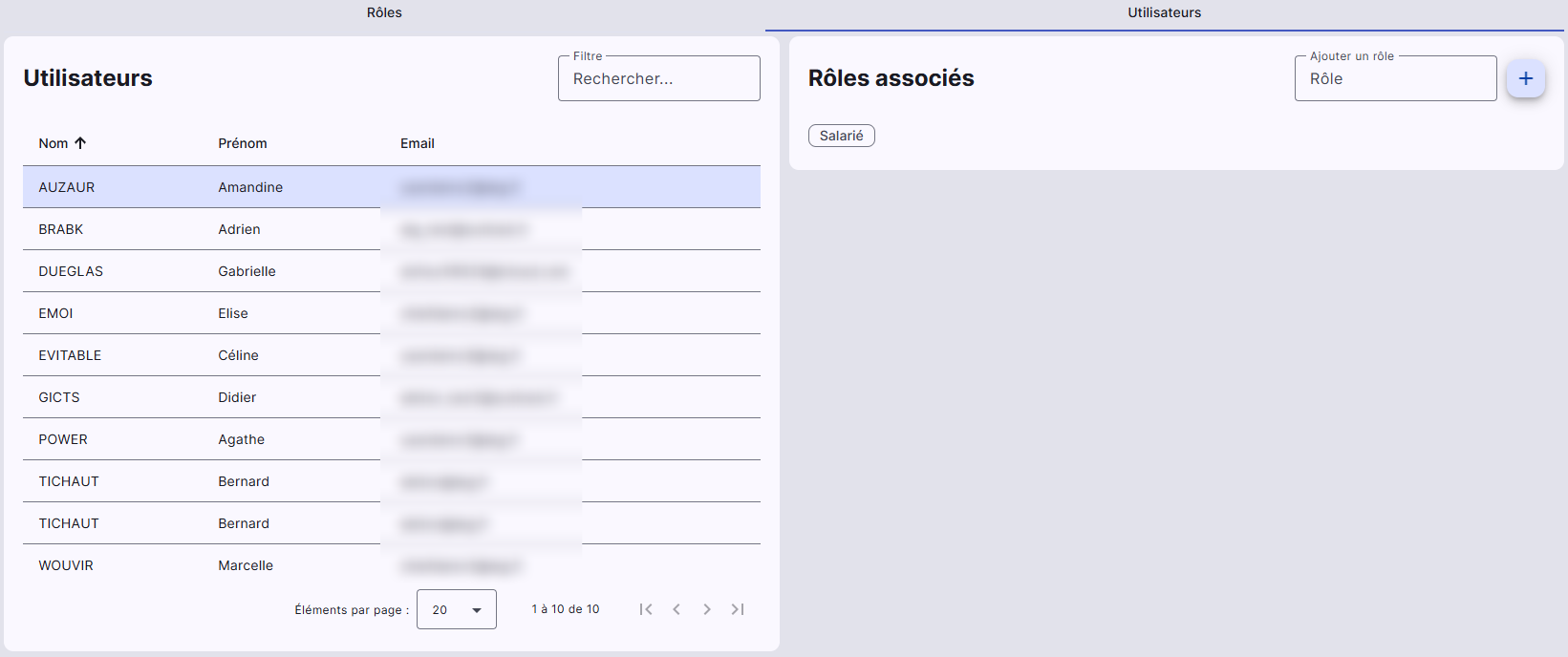Sort by Prénom column header
The width and height of the screenshot is (1568, 657).
pyautogui.click(x=243, y=143)
